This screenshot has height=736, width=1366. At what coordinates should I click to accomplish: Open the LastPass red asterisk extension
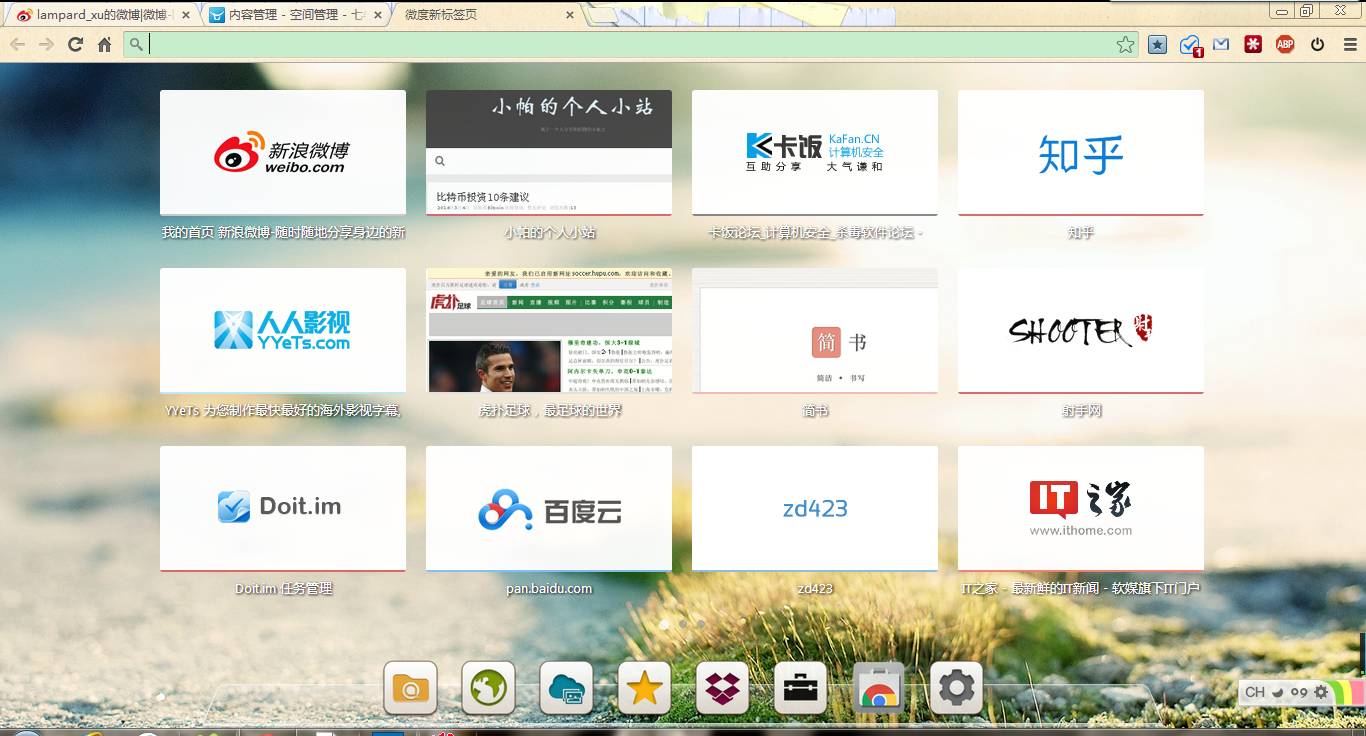[1253, 44]
